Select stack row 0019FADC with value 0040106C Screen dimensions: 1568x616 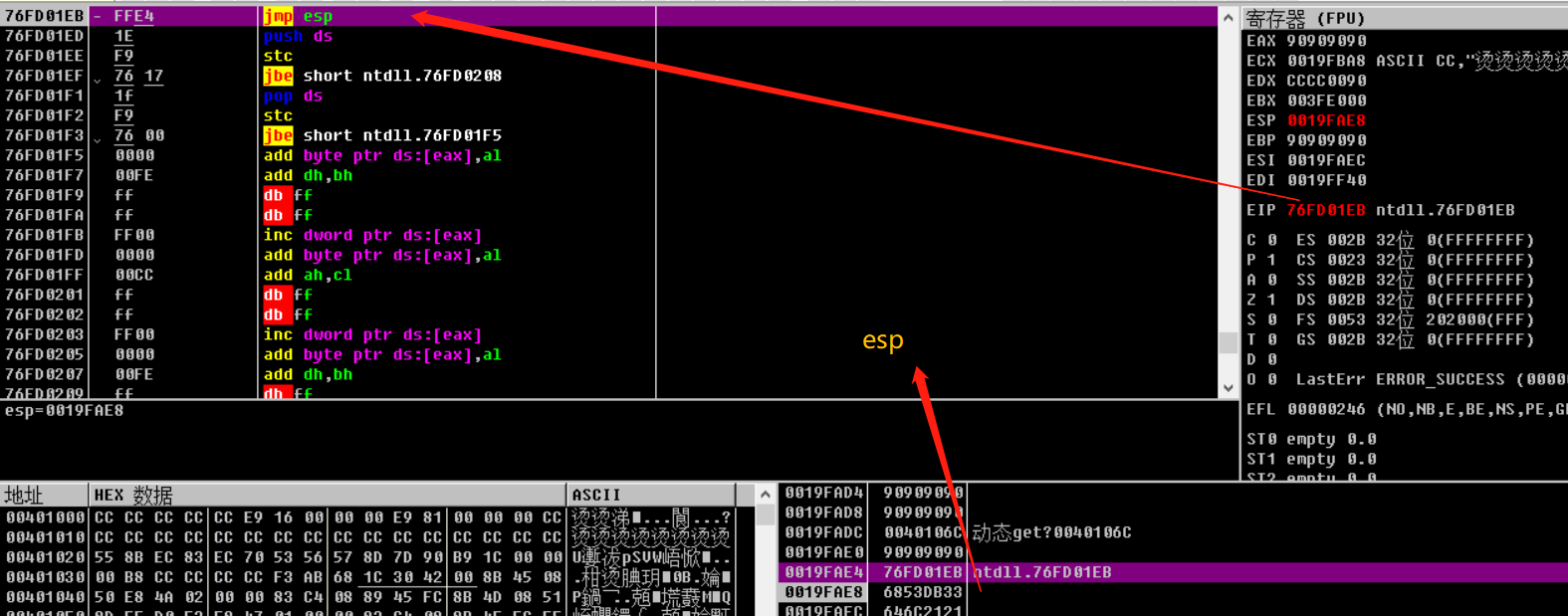click(x=1173, y=532)
